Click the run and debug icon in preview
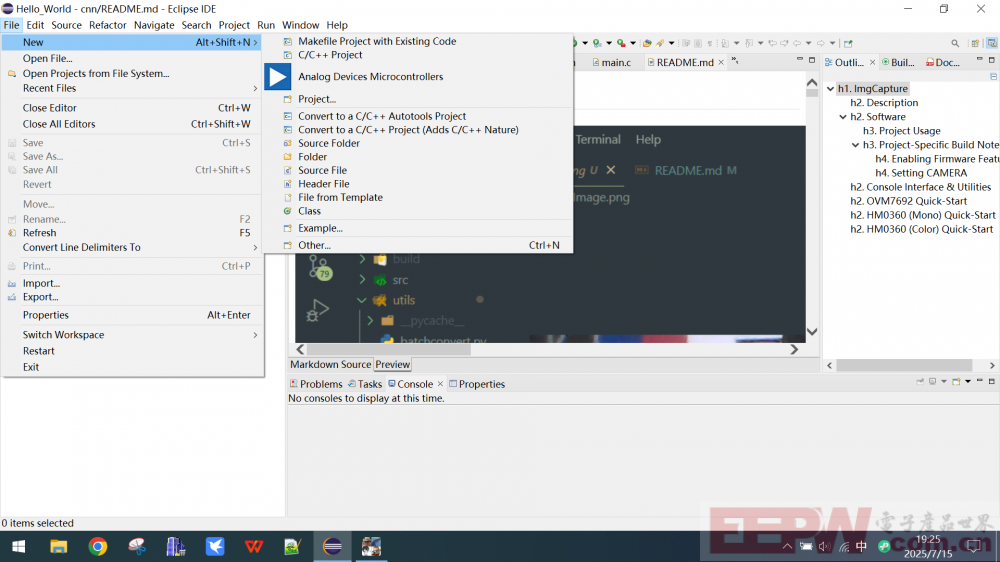Viewport: 1000px width, 562px height. (317, 311)
